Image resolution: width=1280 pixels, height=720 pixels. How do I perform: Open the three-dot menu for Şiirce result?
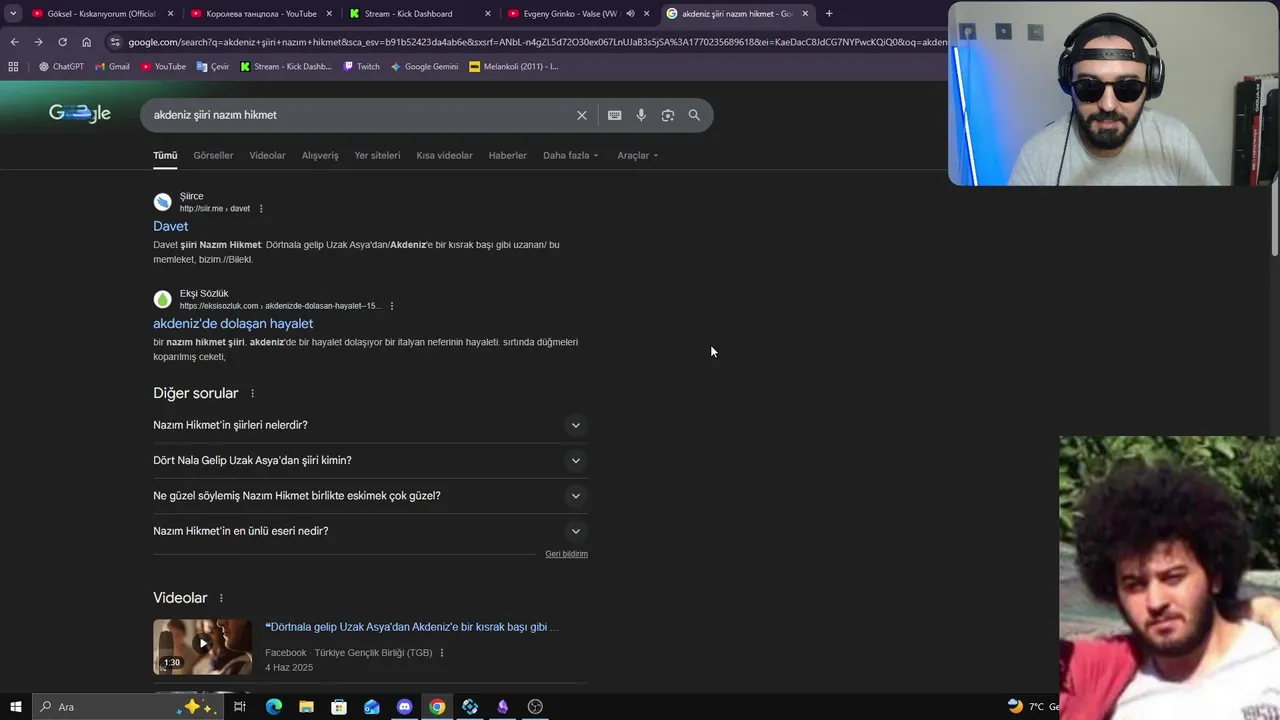pos(261,209)
